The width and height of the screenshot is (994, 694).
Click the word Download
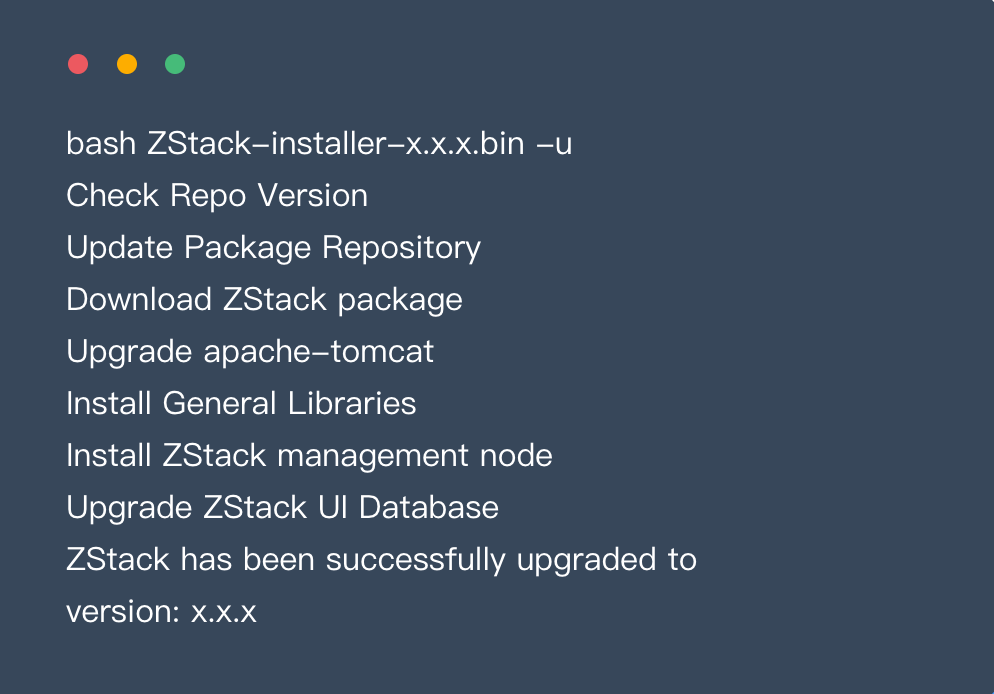(139, 299)
